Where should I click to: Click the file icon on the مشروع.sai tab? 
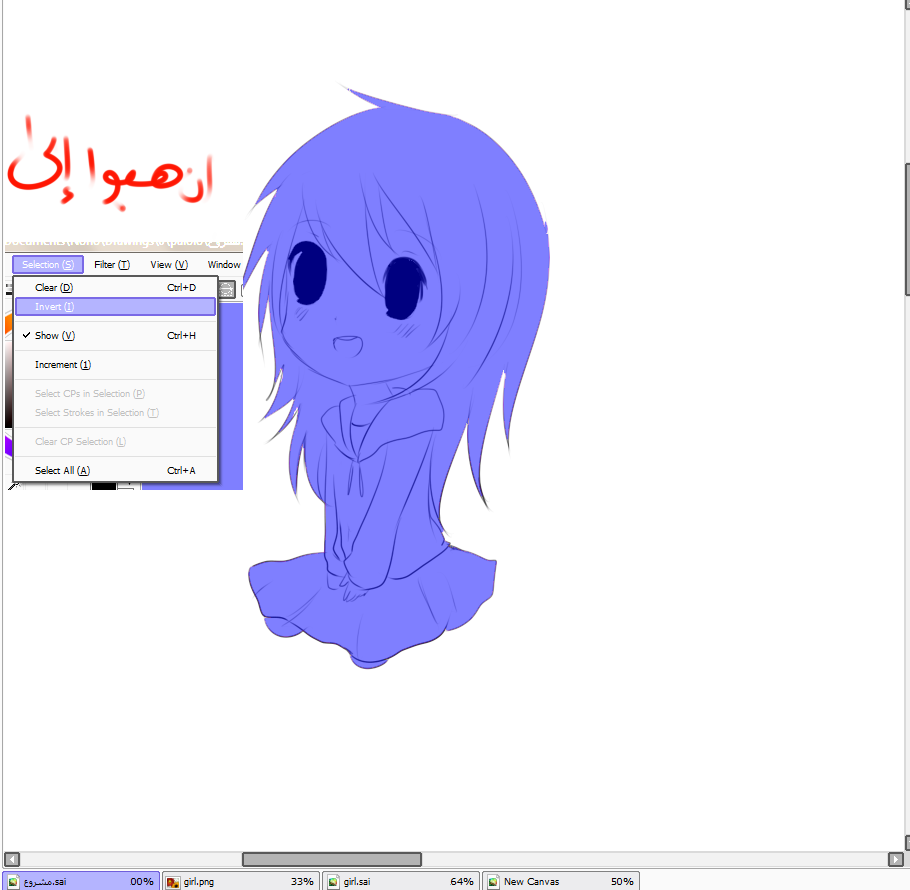point(13,882)
